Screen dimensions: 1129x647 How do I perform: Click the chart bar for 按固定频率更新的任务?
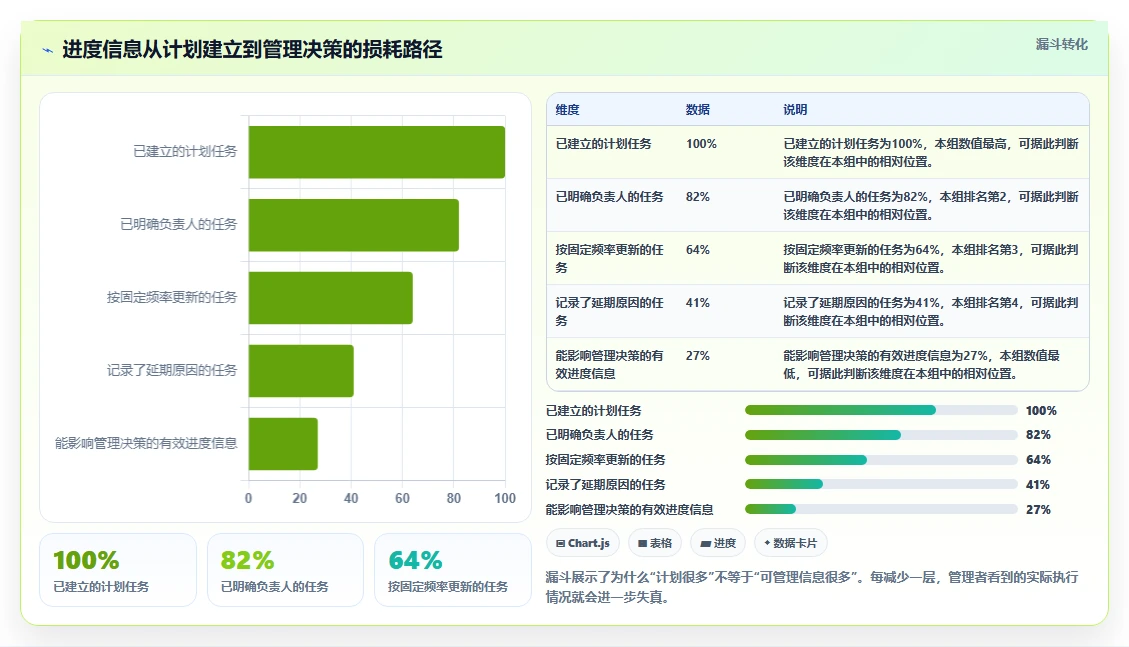point(330,298)
